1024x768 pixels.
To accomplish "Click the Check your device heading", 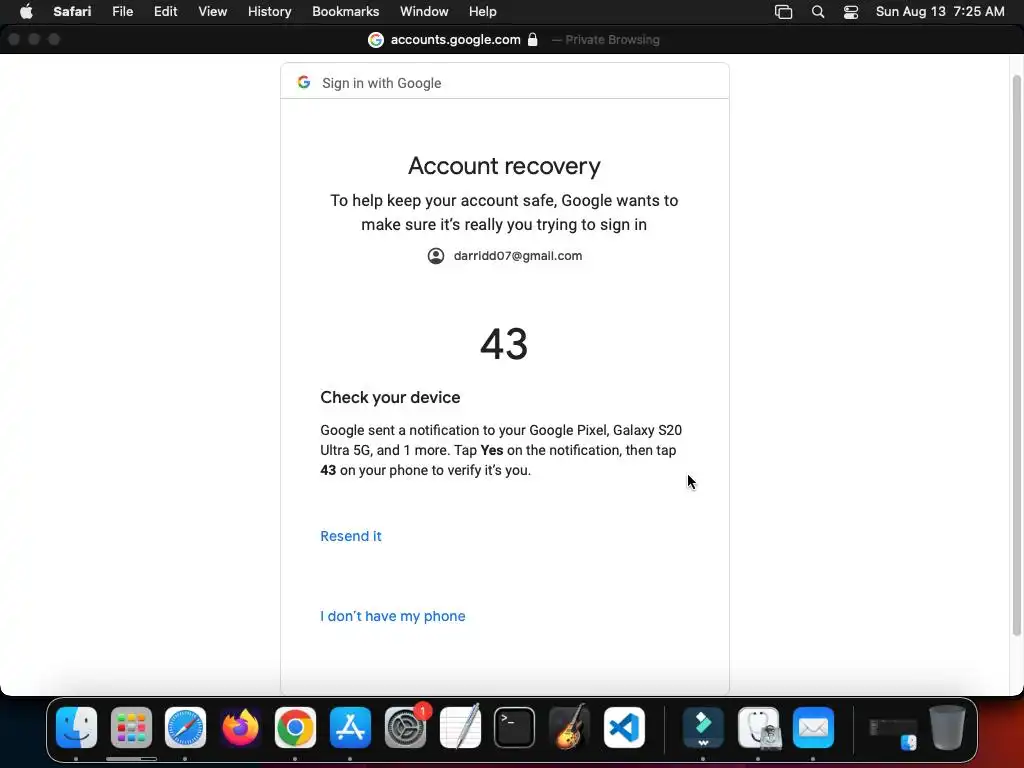I will [x=390, y=397].
